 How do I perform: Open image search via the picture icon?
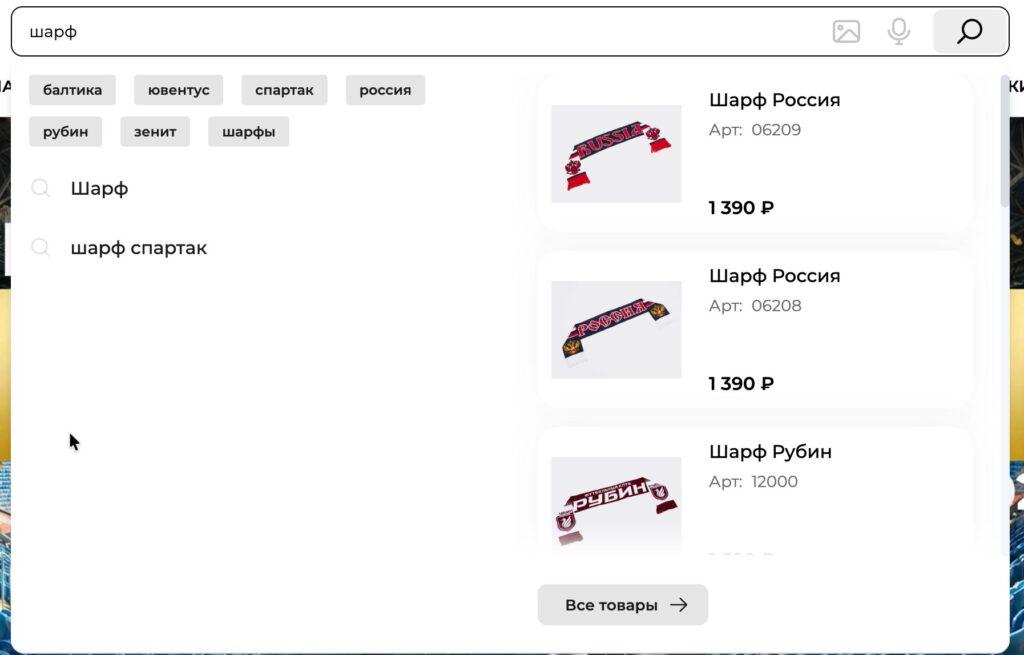(x=846, y=31)
